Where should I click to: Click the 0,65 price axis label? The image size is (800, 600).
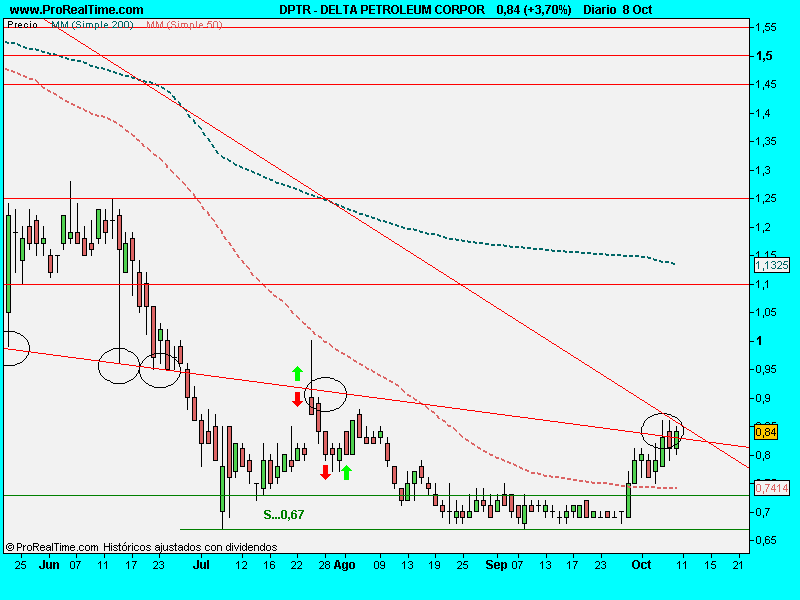[x=766, y=540]
